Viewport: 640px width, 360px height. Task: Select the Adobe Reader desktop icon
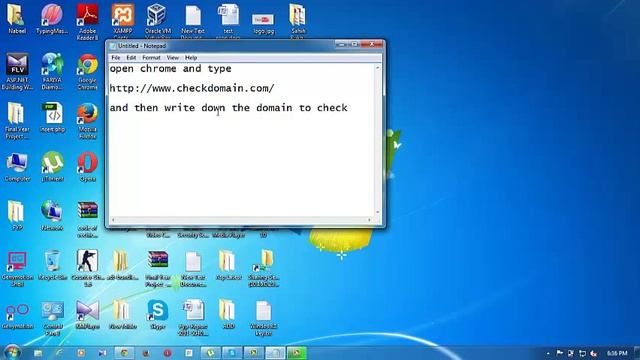[x=87, y=22]
